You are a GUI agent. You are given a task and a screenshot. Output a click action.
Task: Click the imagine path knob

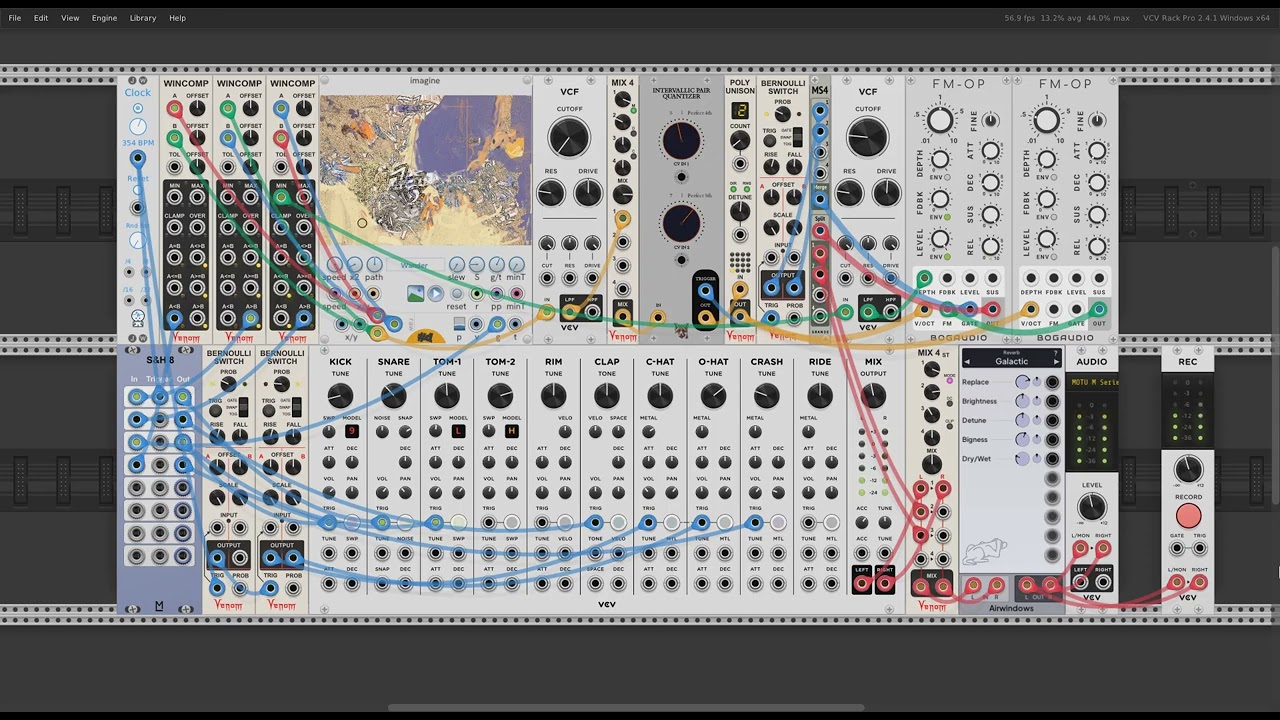(x=374, y=264)
